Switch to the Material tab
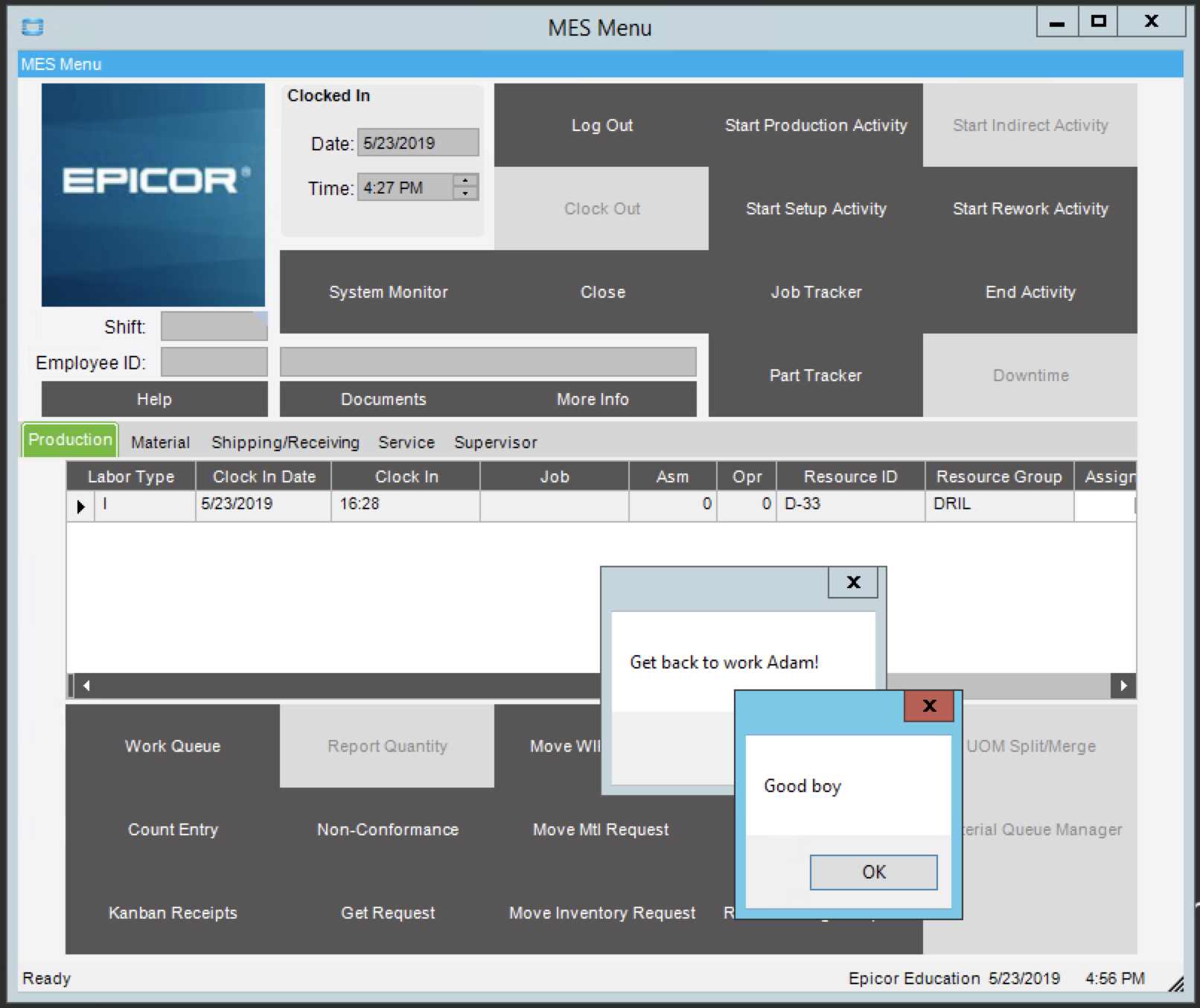 point(160,442)
